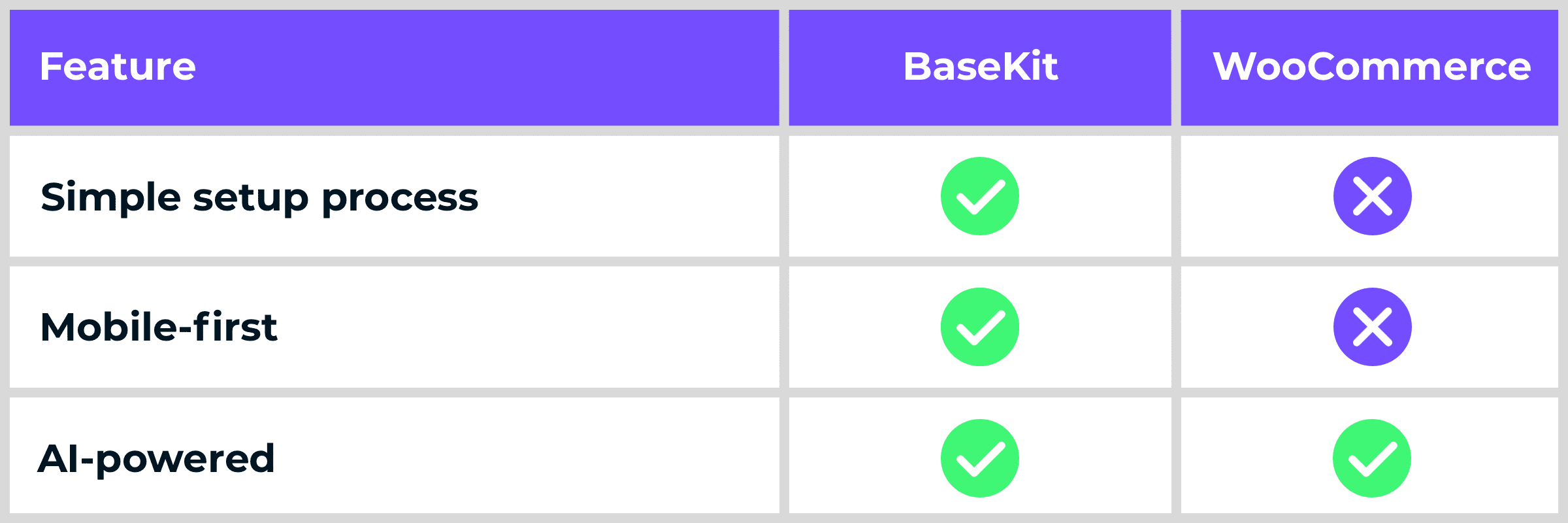Viewport: 1568px width, 523px height.
Task: Select the 'Mobile-first' feature label
Action: click(x=159, y=327)
